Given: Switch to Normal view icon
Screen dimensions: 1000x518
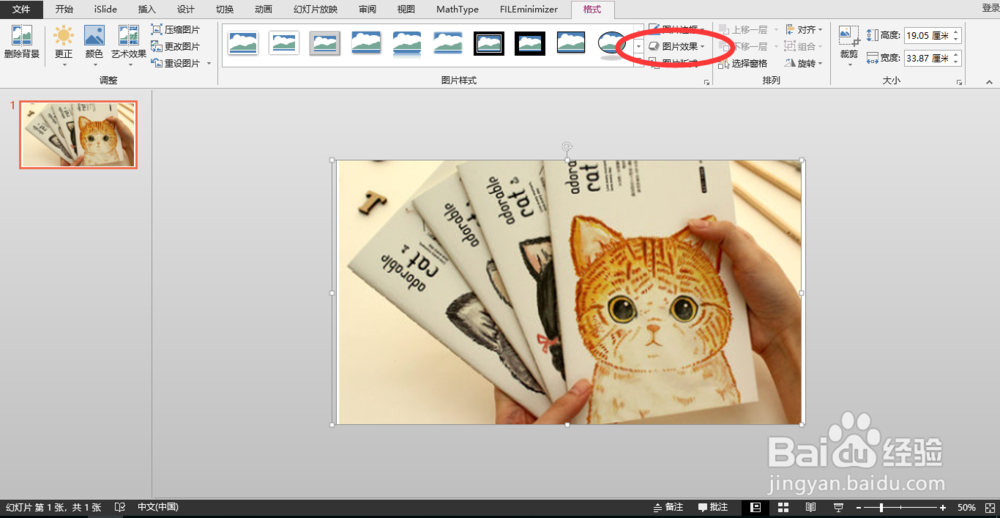Looking at the screenshot, I should coord(756,507).
